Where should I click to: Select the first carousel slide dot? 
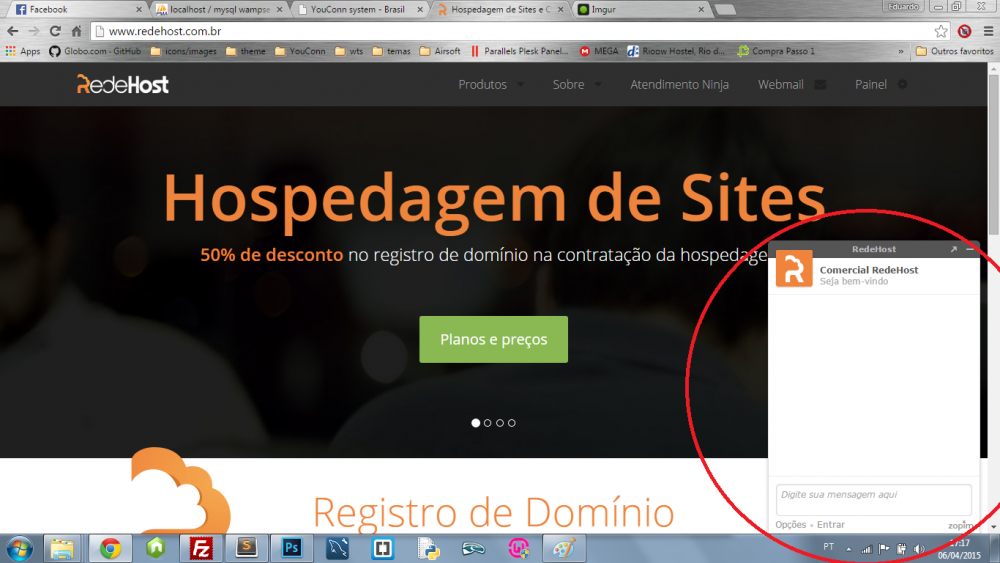tap(476, 423)
